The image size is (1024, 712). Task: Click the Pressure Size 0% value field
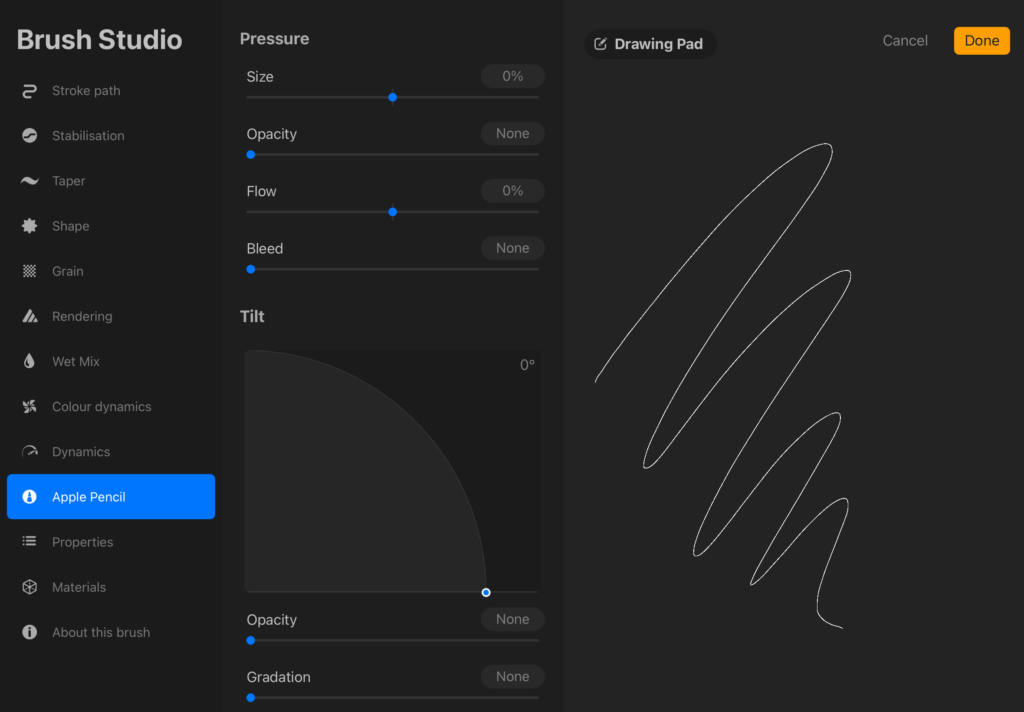point(513,76)
